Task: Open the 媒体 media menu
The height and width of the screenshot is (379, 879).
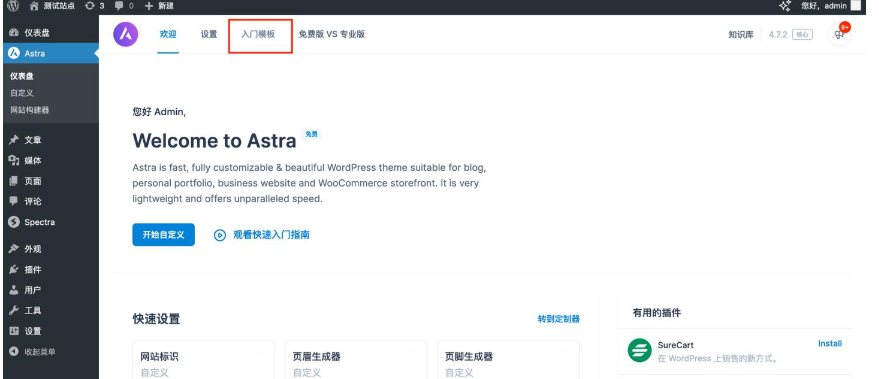Action: pyautogui.click(x=50, y=161)
